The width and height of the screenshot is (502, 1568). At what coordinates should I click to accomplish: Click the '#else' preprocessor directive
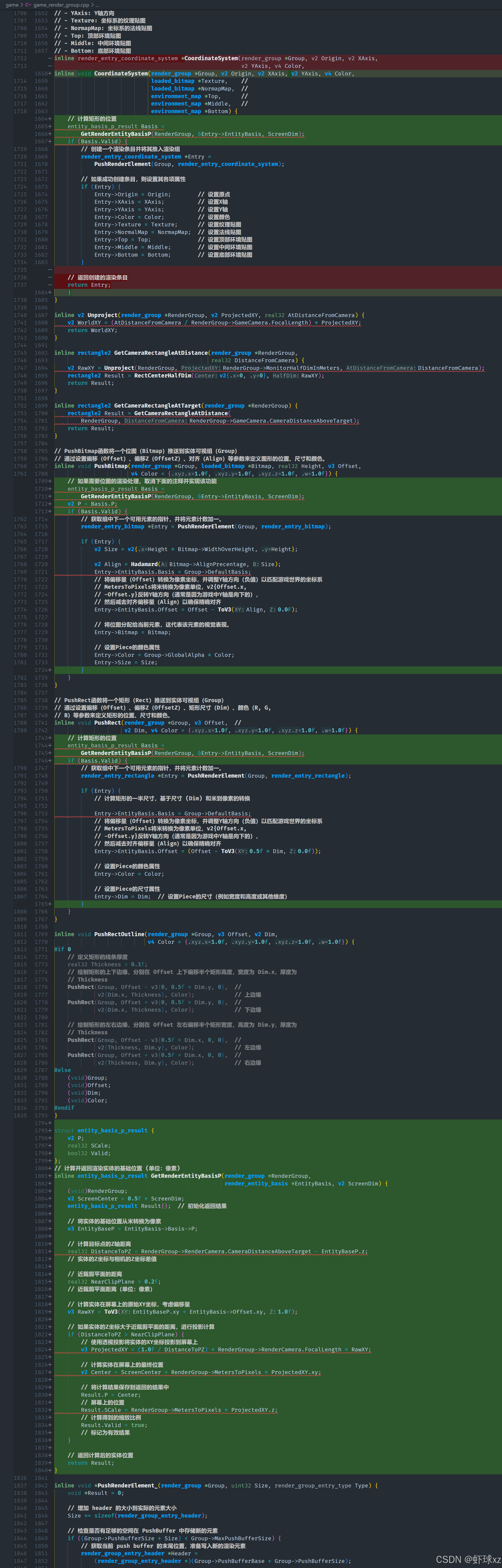pyautogui.click(x=63, y=1070)
